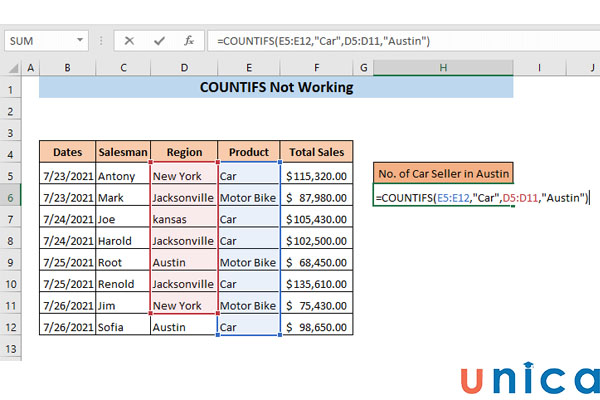Select the column F header
This screenshot has height=400, width=600.
pos(316,67)
